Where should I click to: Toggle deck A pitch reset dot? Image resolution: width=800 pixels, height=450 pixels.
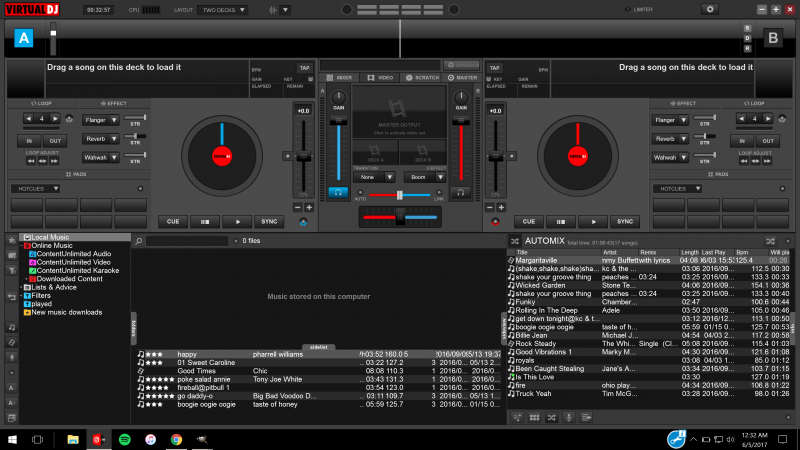[287, 156]
